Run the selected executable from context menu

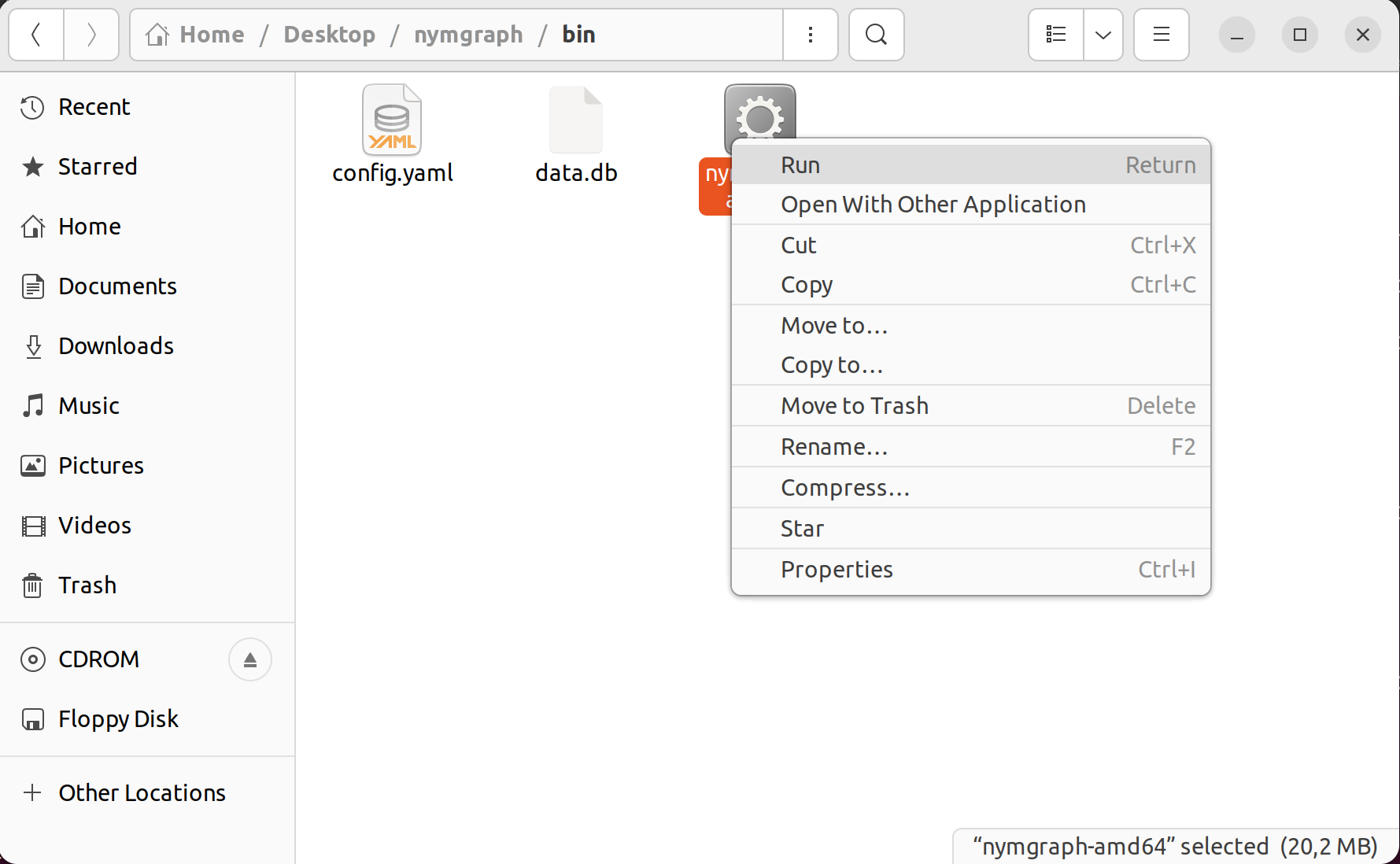click(800, 164)
